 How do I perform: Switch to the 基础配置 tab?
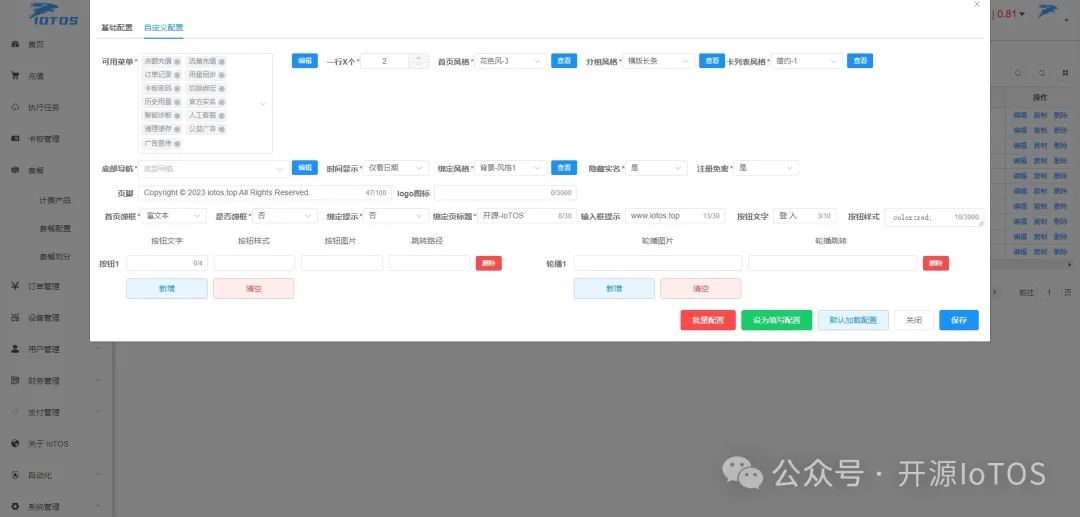pyautogui.click(x=117, y=28)
